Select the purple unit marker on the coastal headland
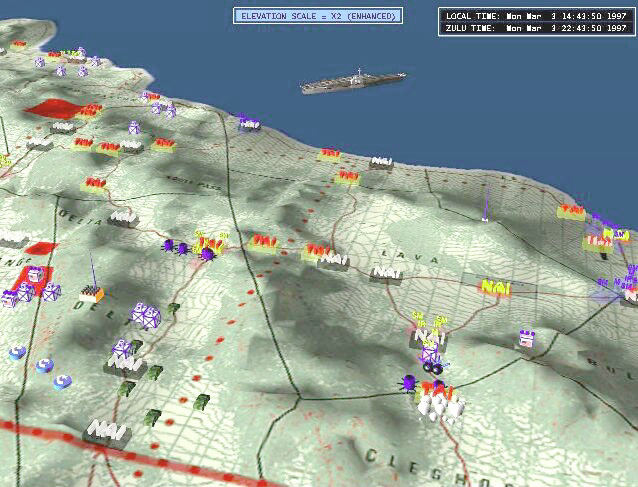Viewport: 638px width, 487px height. pos(249,123)
